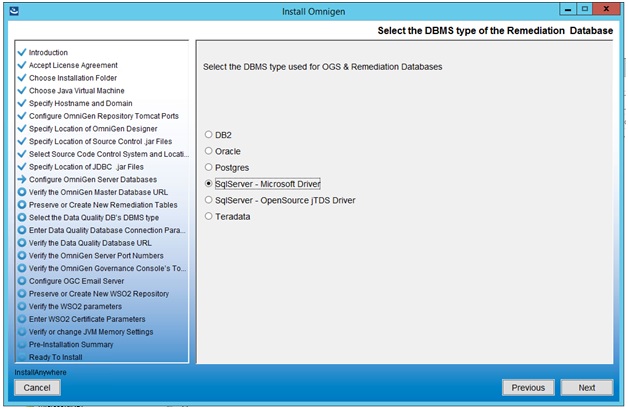This screenshot has width=628, height=409.
Task: Click circle icon beside Select the Data Quality DB's DBMS type
Action: (22, 218)
